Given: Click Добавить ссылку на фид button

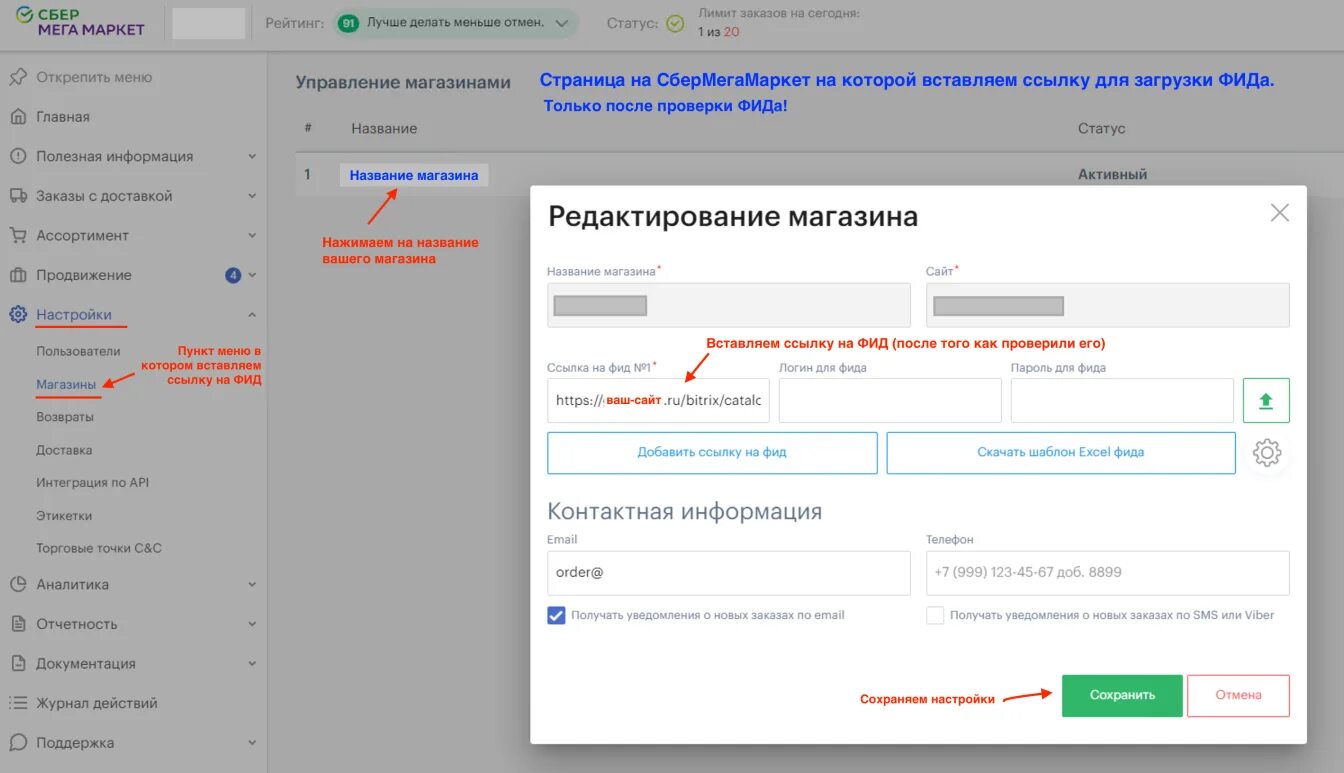Looking at the screenshot, I should pos(712,452).
